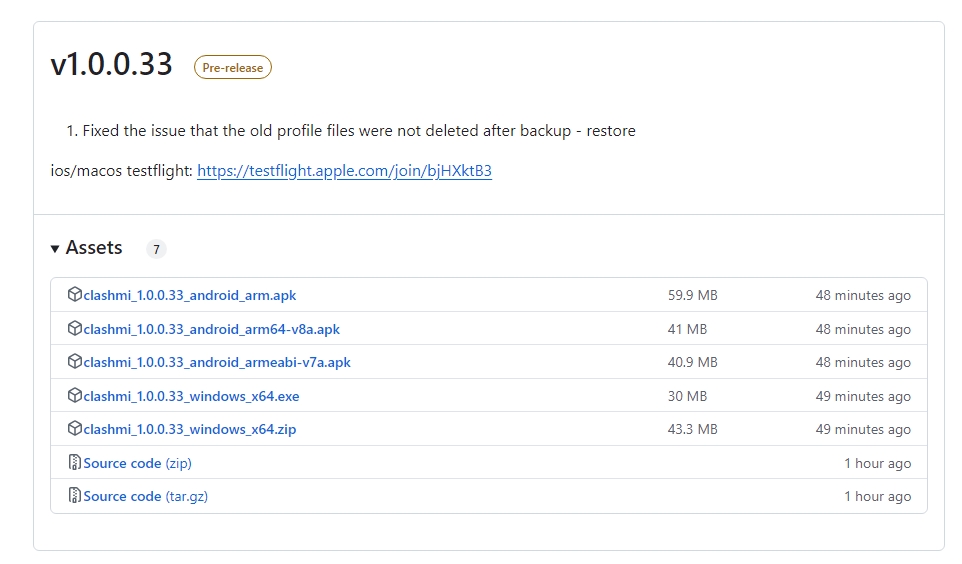Download clashmi_1.0.0.33_android_arm64-v8a.apk
This screenshot has height=564, width=962.
click(x=212, y=329)
